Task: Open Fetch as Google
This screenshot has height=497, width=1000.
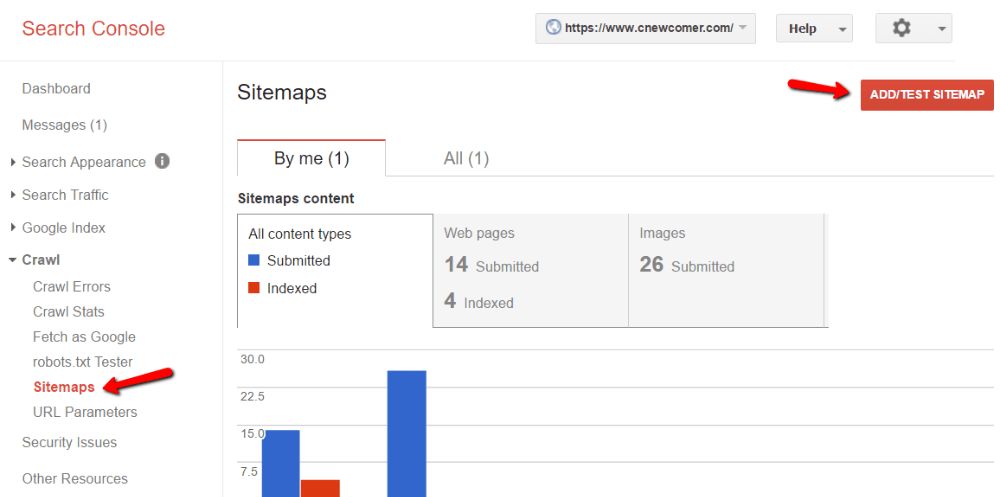Action: click(84, 337)
